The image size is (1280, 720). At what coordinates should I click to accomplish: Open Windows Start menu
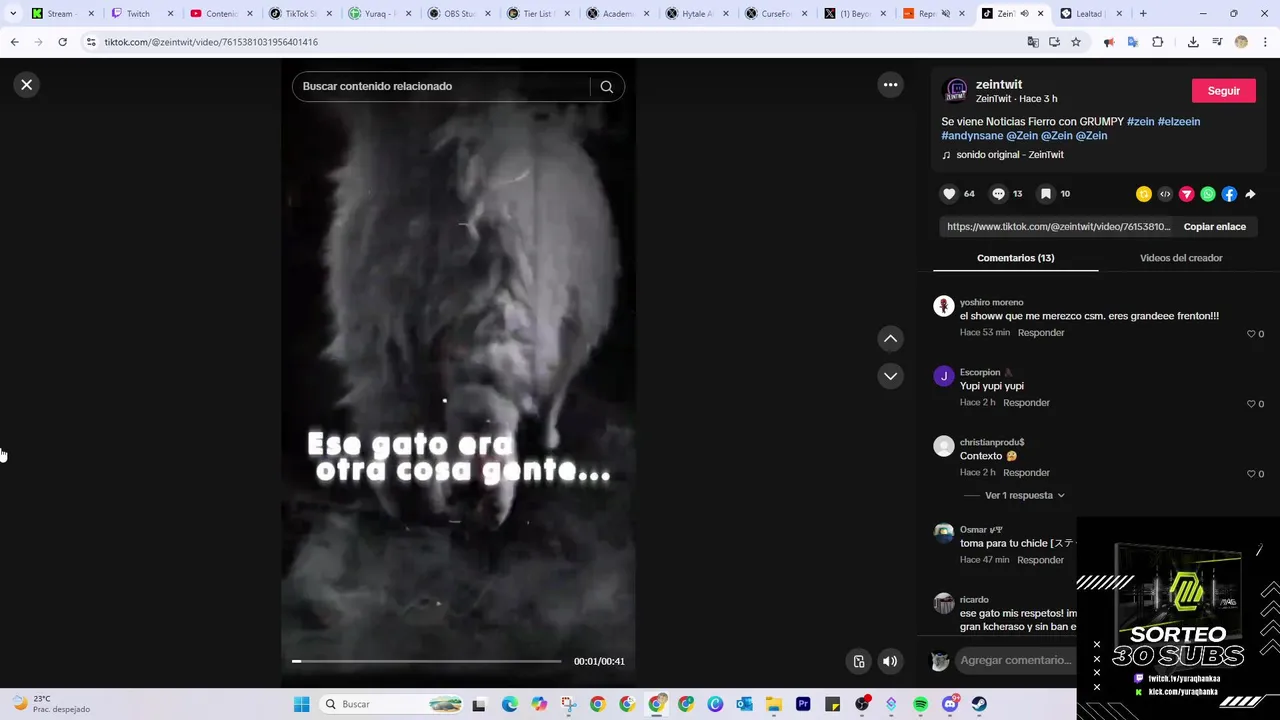(301, 704)
